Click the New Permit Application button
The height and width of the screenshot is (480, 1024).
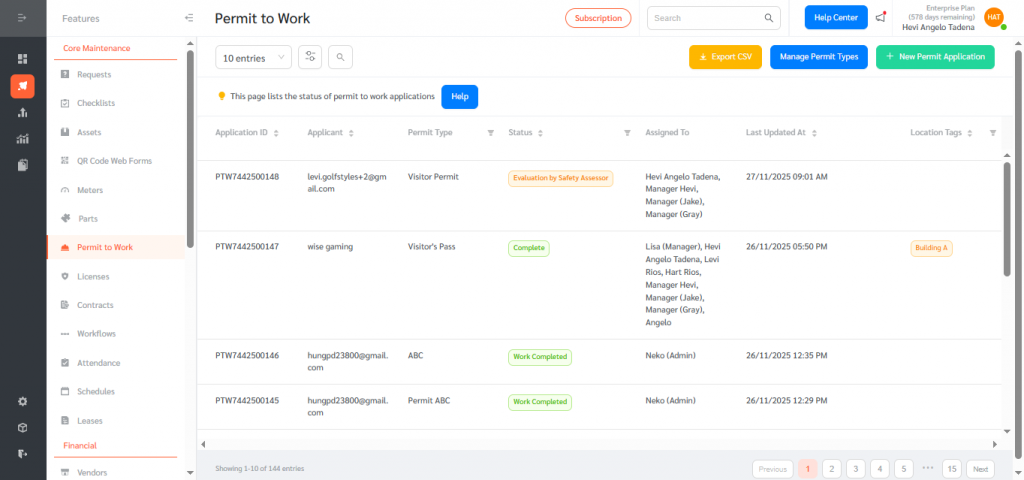[x=935, y=57]
